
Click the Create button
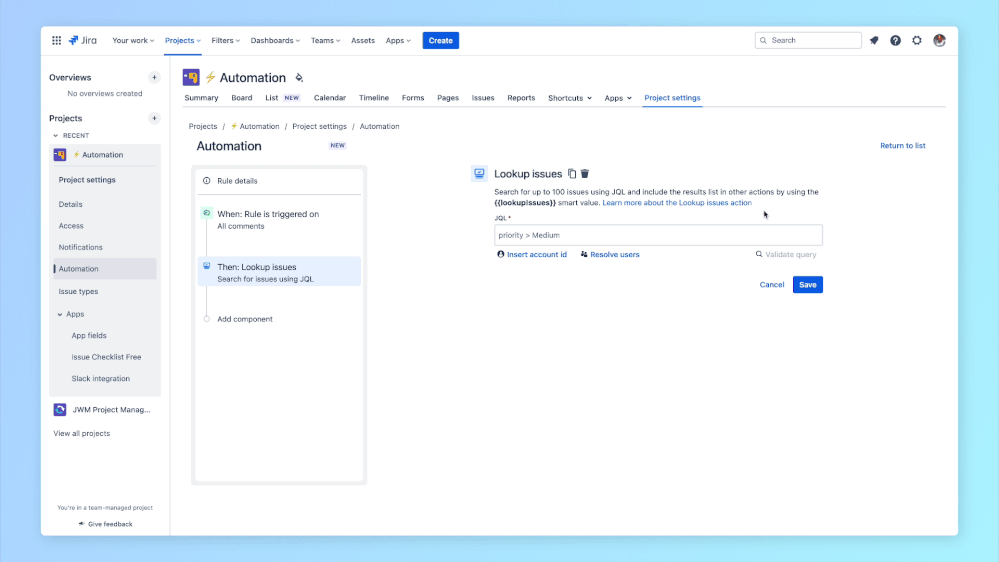[x=441, y=40]
